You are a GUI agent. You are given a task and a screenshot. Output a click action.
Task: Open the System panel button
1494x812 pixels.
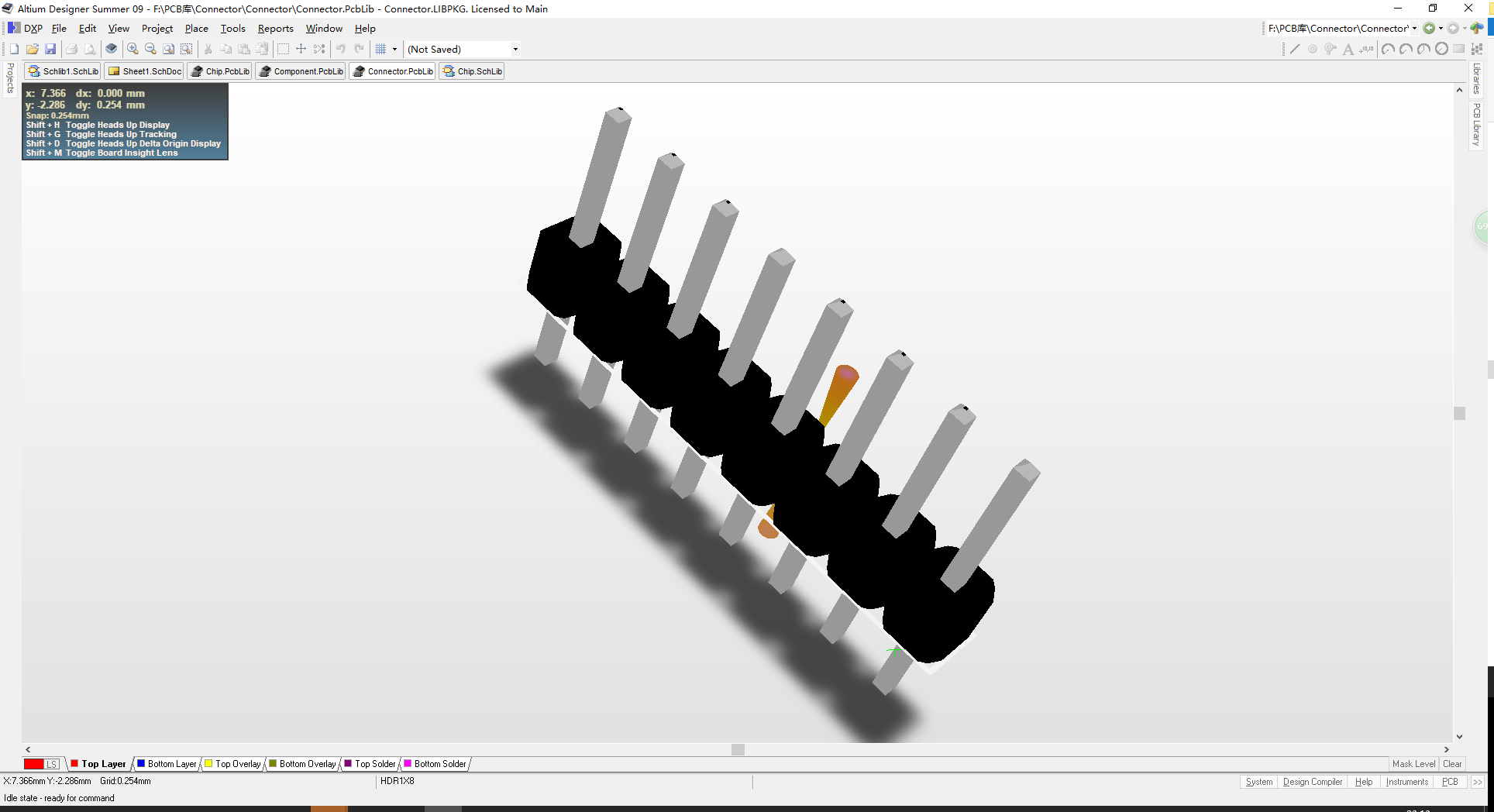pyautogui.click(x=1259, y=782)
